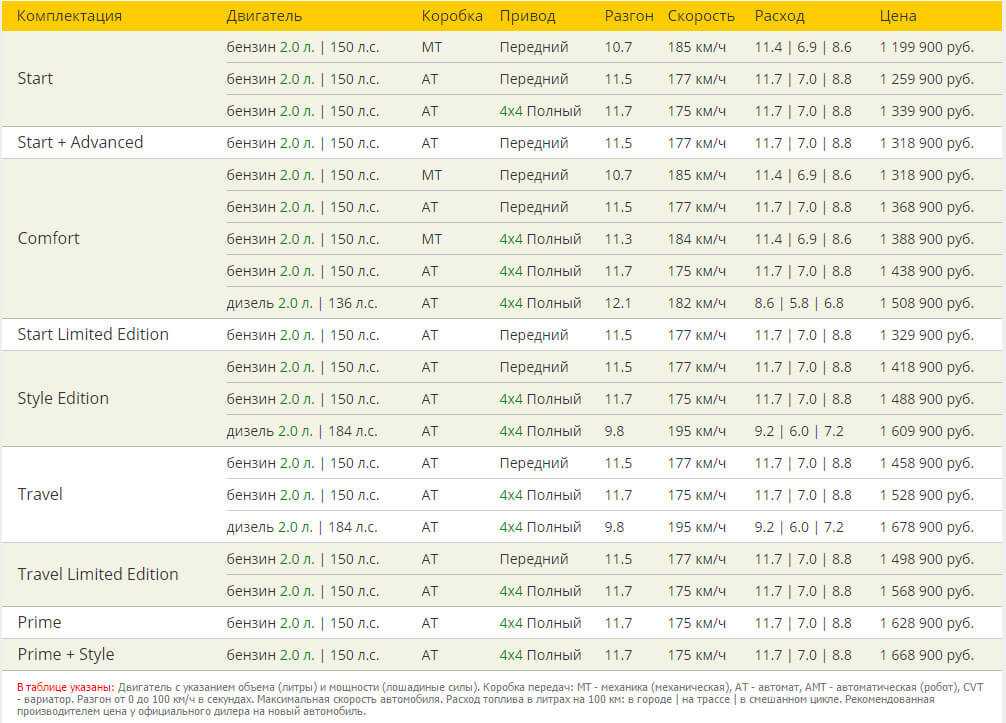Select the 12.1 acceleration value
1006x723 pixels.
[x=618, y=303]
